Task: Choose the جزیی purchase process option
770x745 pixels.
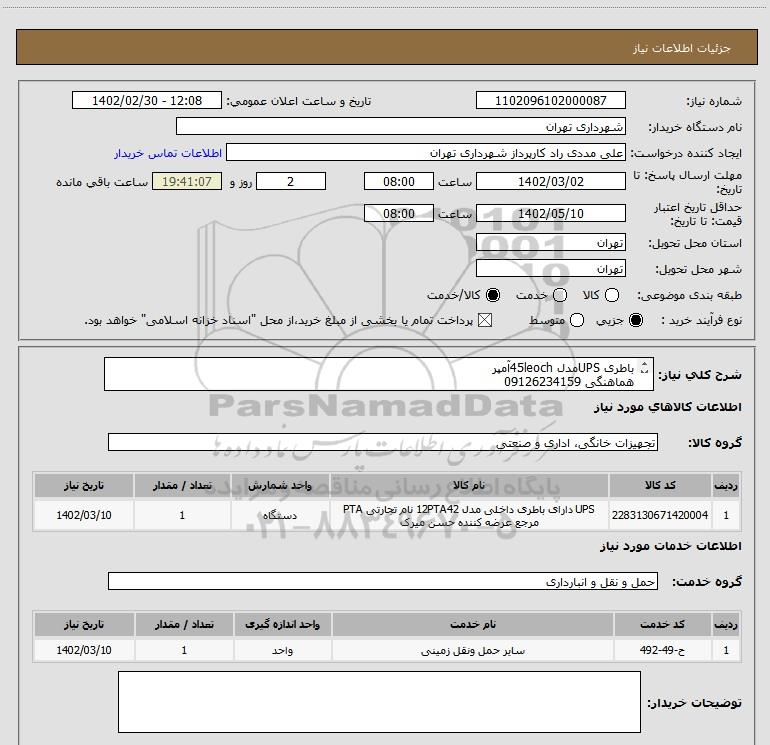Action: pos(636,320)
